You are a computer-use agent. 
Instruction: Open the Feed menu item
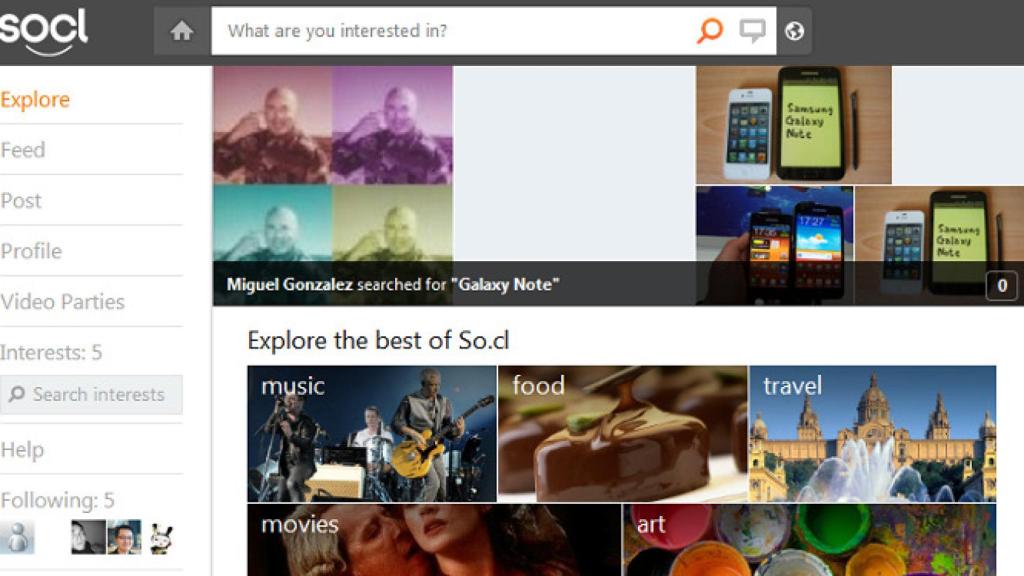tap(23, 150)
